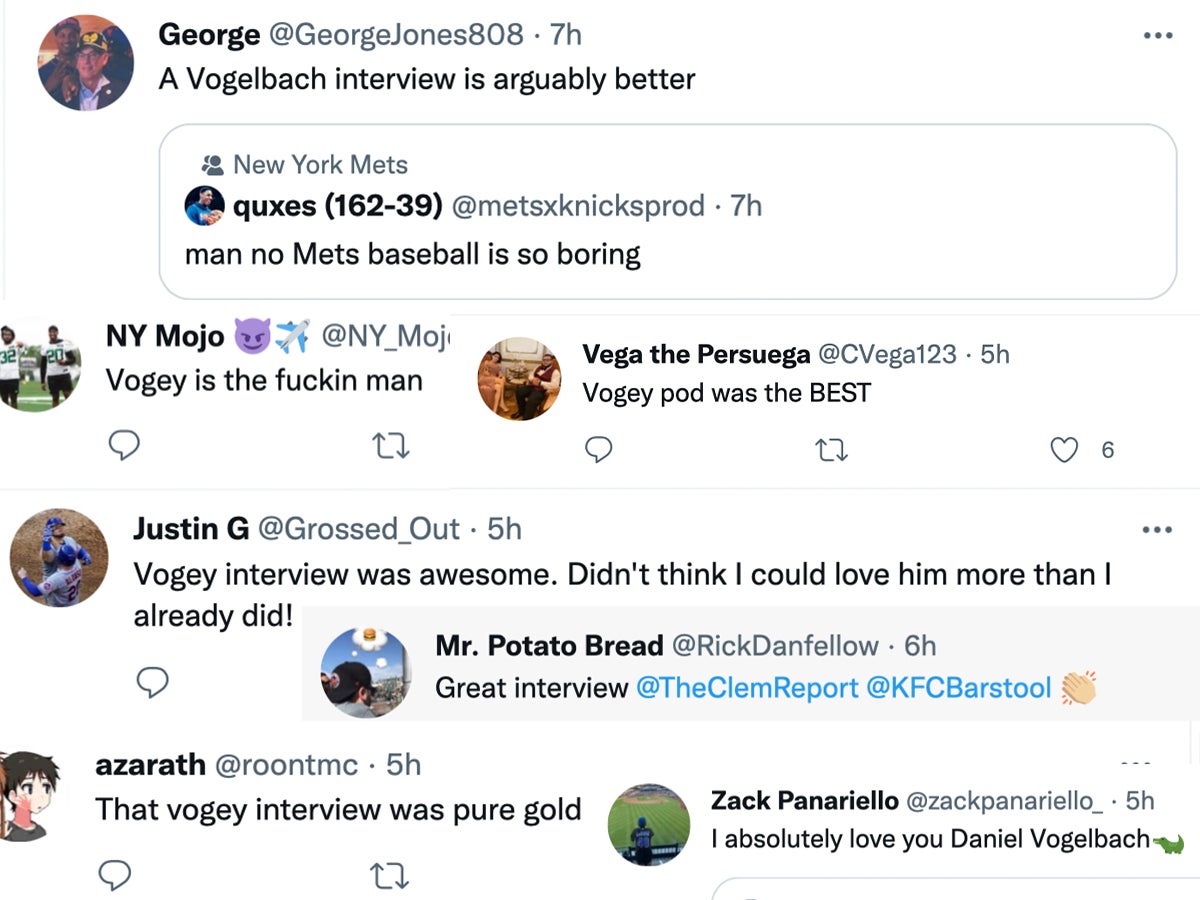
Task: Like Vega the Persuega's tweet
Action: (1064, 451)
